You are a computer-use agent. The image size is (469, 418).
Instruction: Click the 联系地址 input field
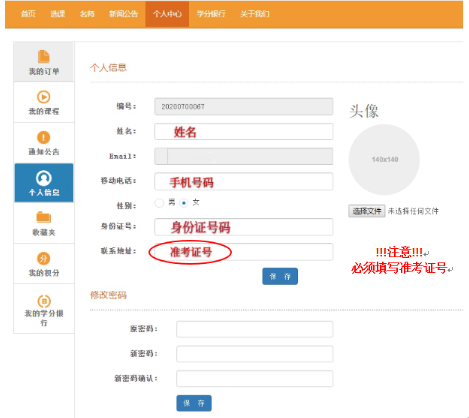pyautogui.click(x=244, y=252)
